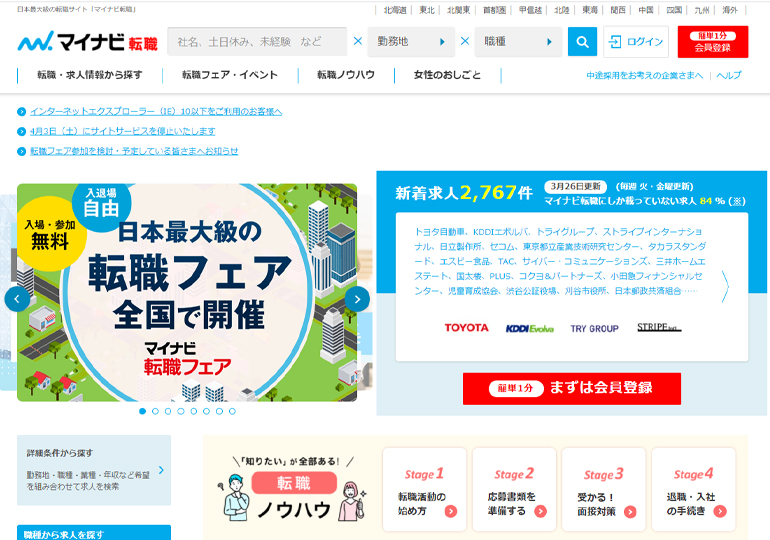Select the 北海道 region link
The width and height of the screenshot is (770, 540).
click(x=395, y=10)
